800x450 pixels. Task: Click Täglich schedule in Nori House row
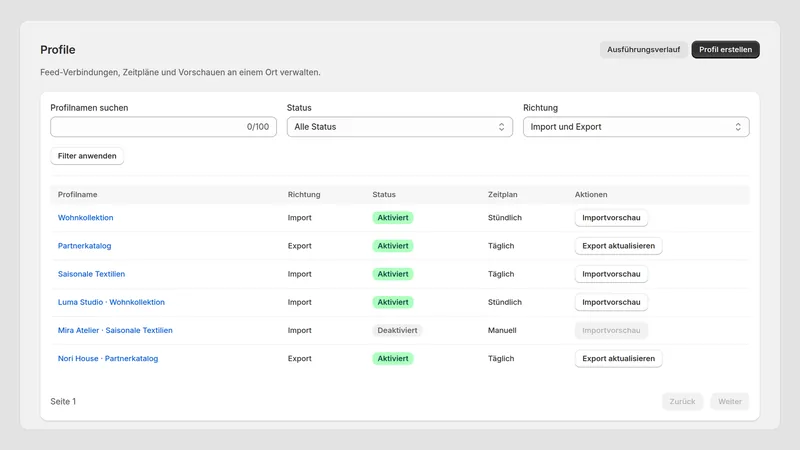pos(501,358)
